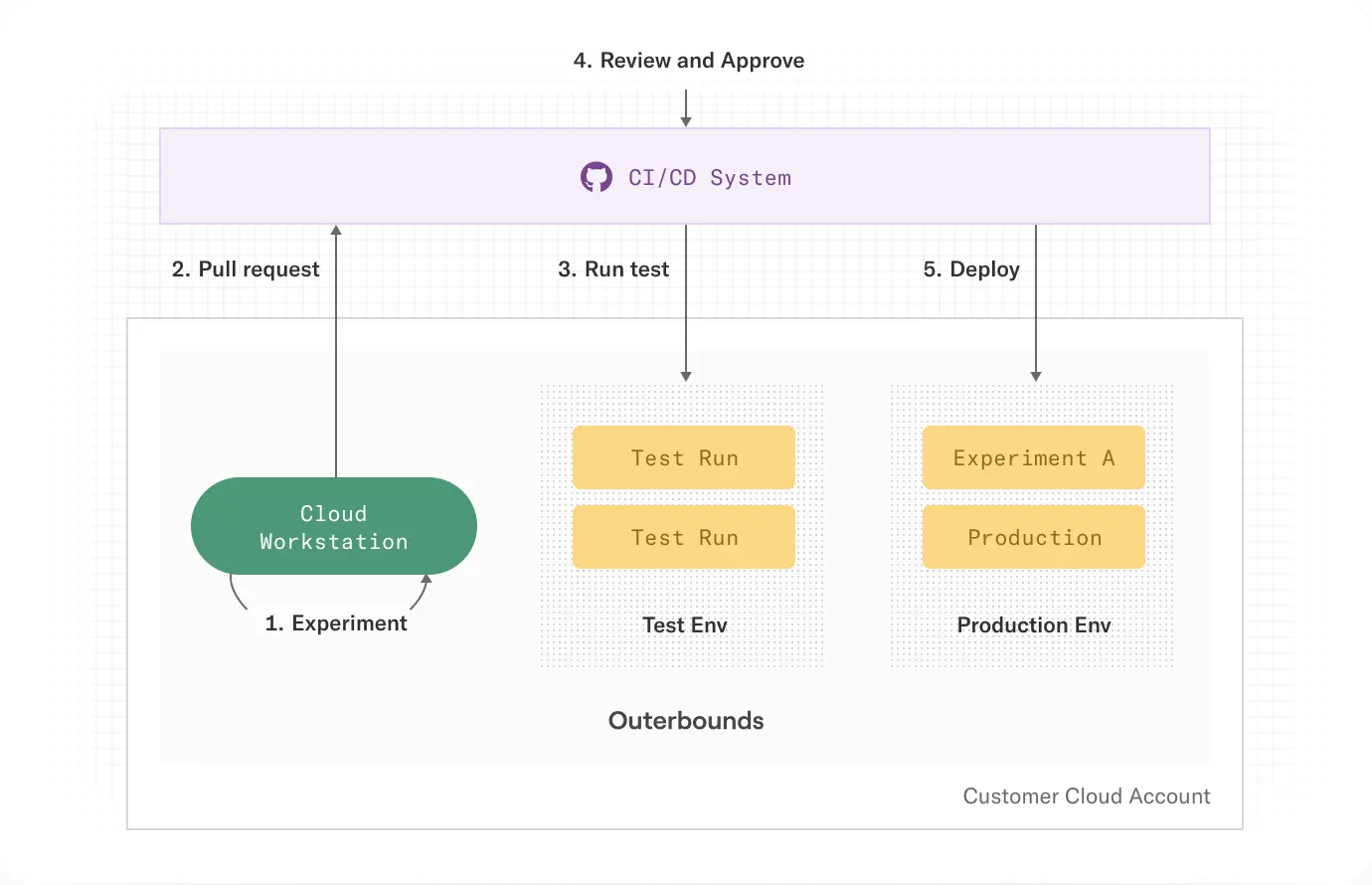Screen dimensions: 1372x885
Task: Click the Production block
Action: click(1034, 537)
